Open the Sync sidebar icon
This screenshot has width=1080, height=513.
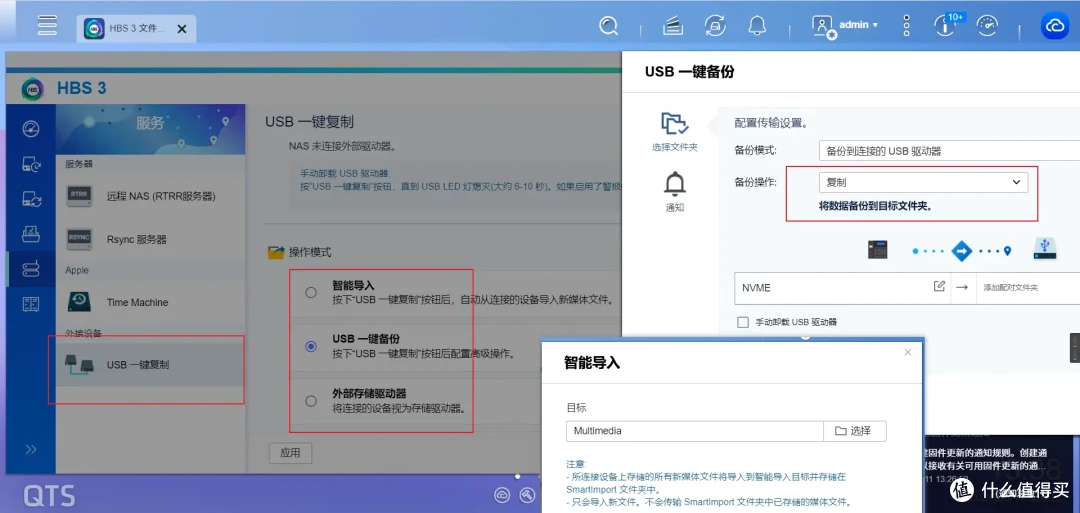(31, 200)
